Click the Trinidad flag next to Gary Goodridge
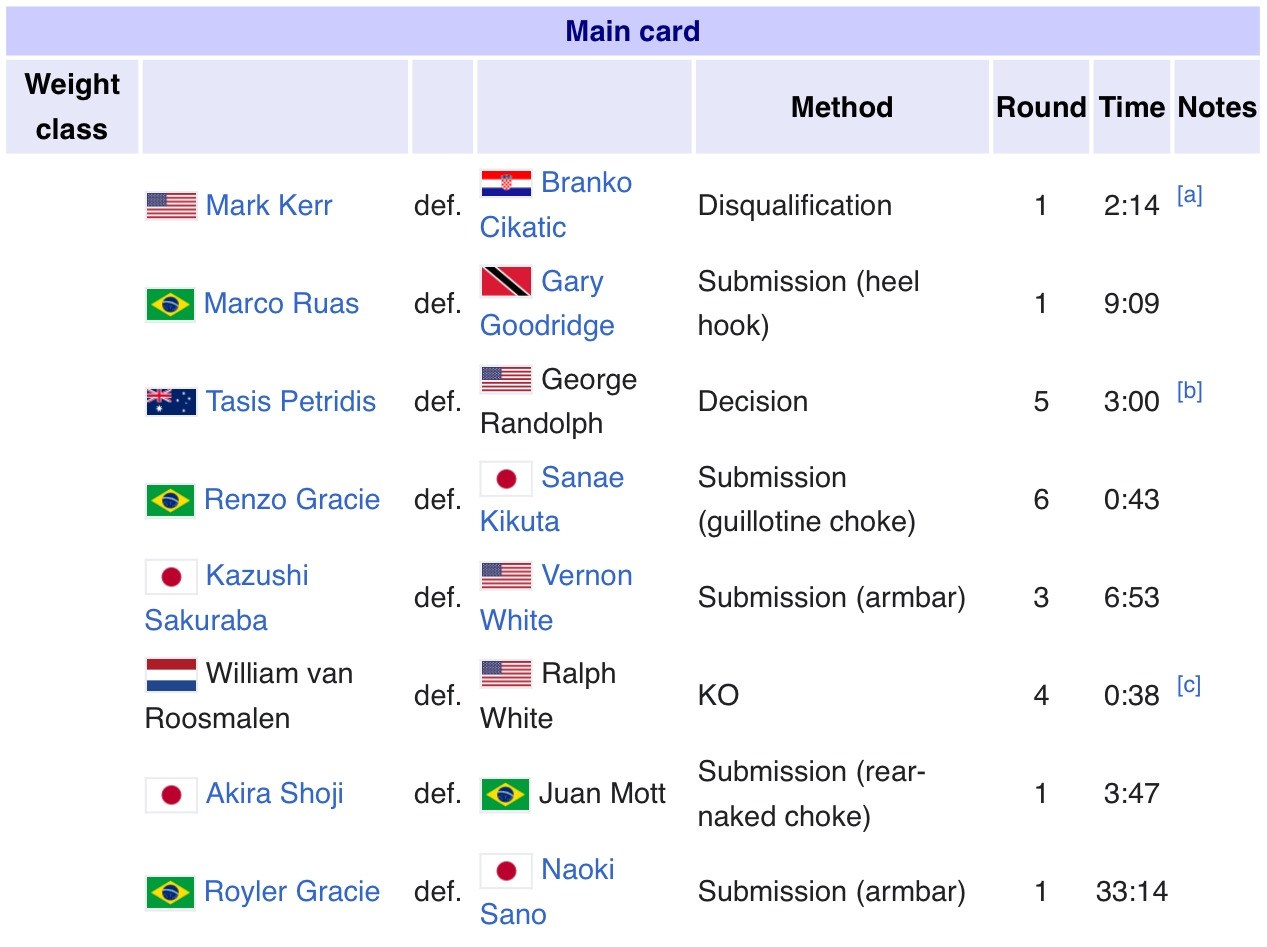The width and height of the screenshot is (1267, 947). [506, 282]
